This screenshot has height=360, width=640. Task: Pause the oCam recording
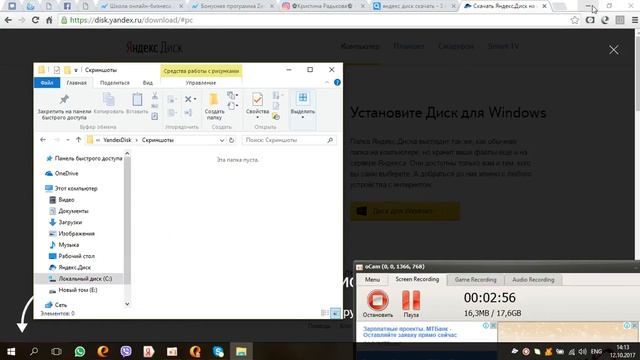411,303
